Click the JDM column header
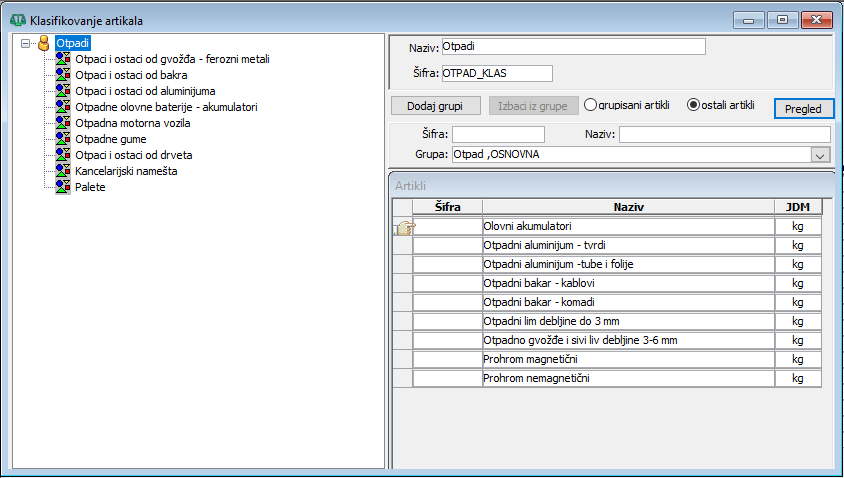The width and height of the screenshot is (844, 478). pos(798,207)
